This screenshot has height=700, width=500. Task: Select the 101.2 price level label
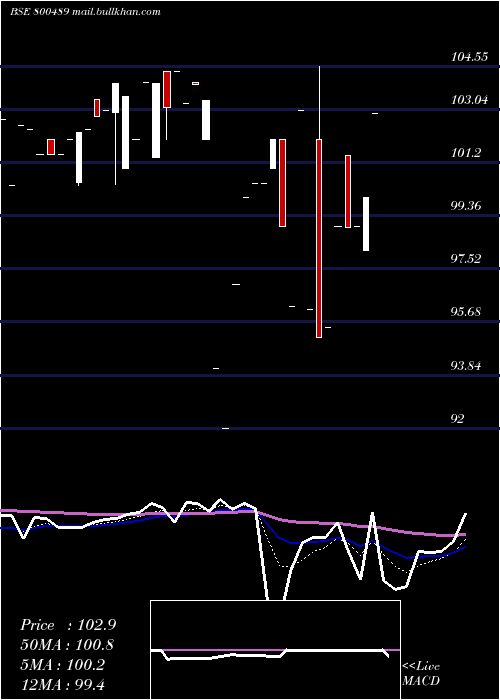tap(466, 153)
